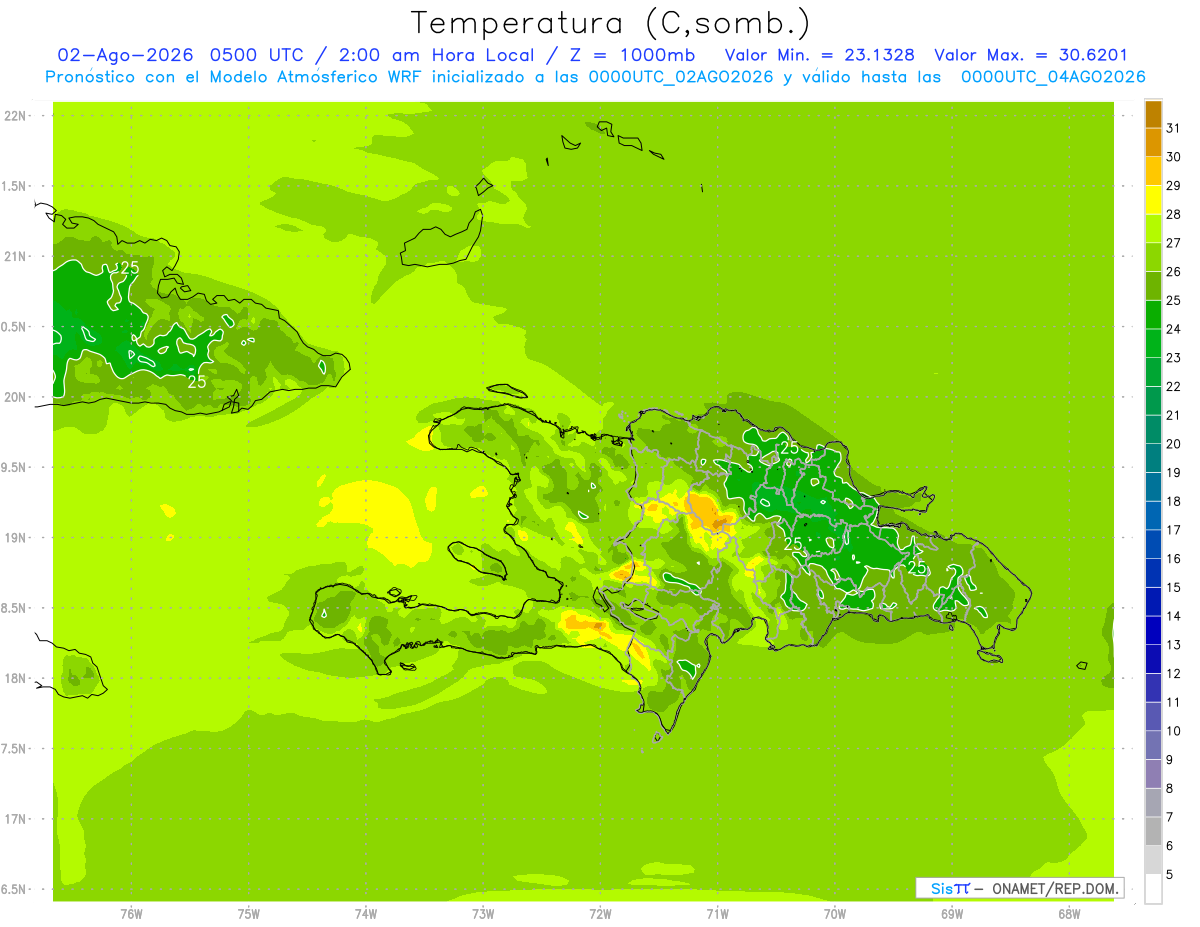Pick the orange legend swatch between 30 and 31
The width and height of the screenshot is (1200, 927).
(x=1153, y=143)
